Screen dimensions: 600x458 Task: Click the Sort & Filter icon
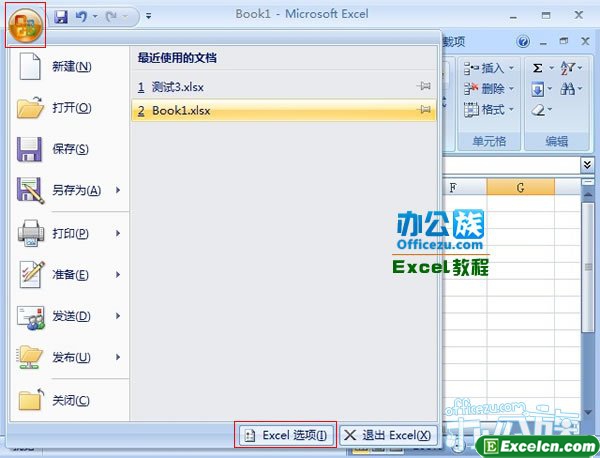tap(568, 68)
